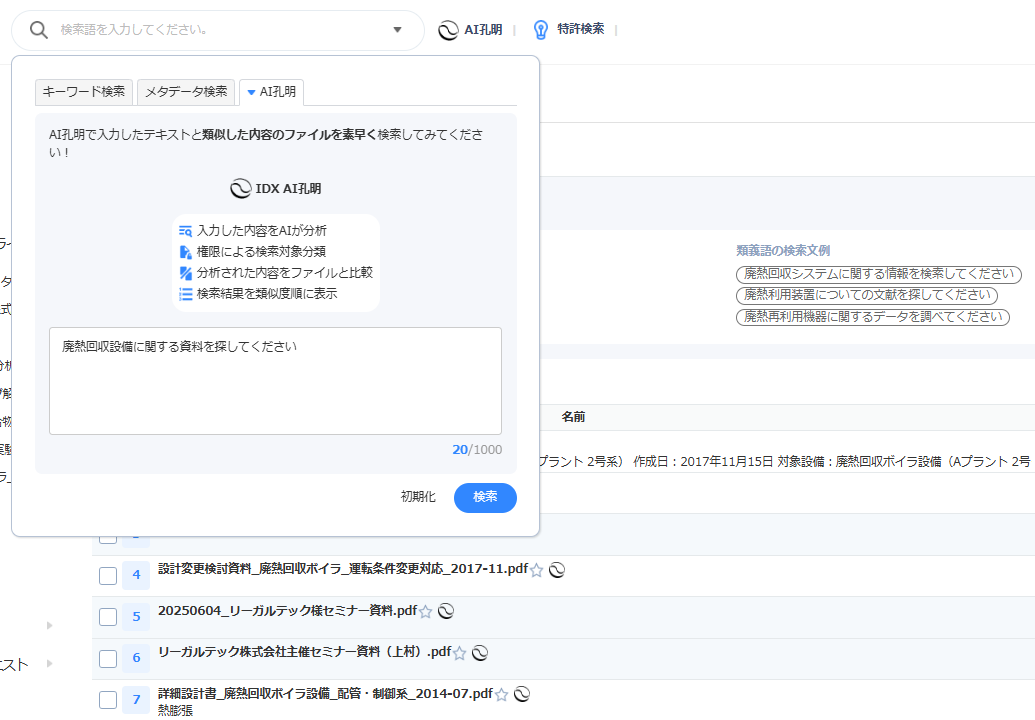Star the 設計変更検討資料 PDF file
Image resolution: width=1035 pixels, height=720 pixels.
[537, 570]
